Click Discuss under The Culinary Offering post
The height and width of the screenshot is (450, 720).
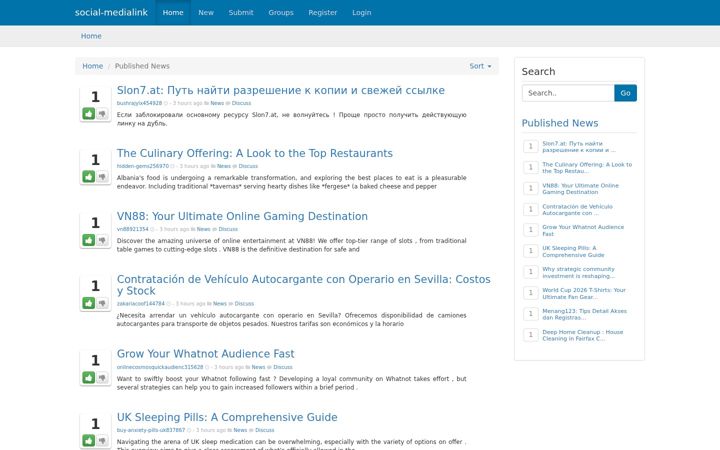248,166
